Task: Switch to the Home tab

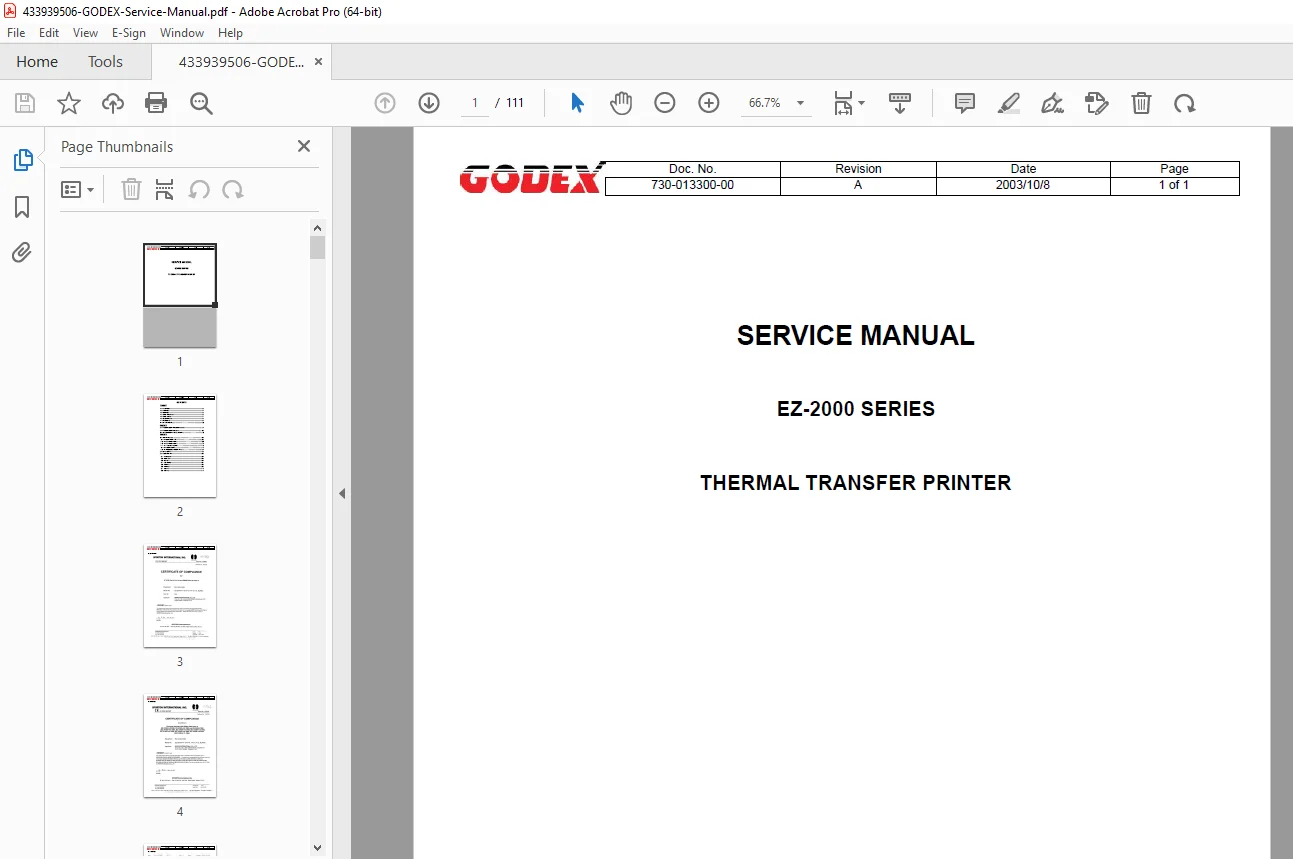Action: [x=37, y=62]
